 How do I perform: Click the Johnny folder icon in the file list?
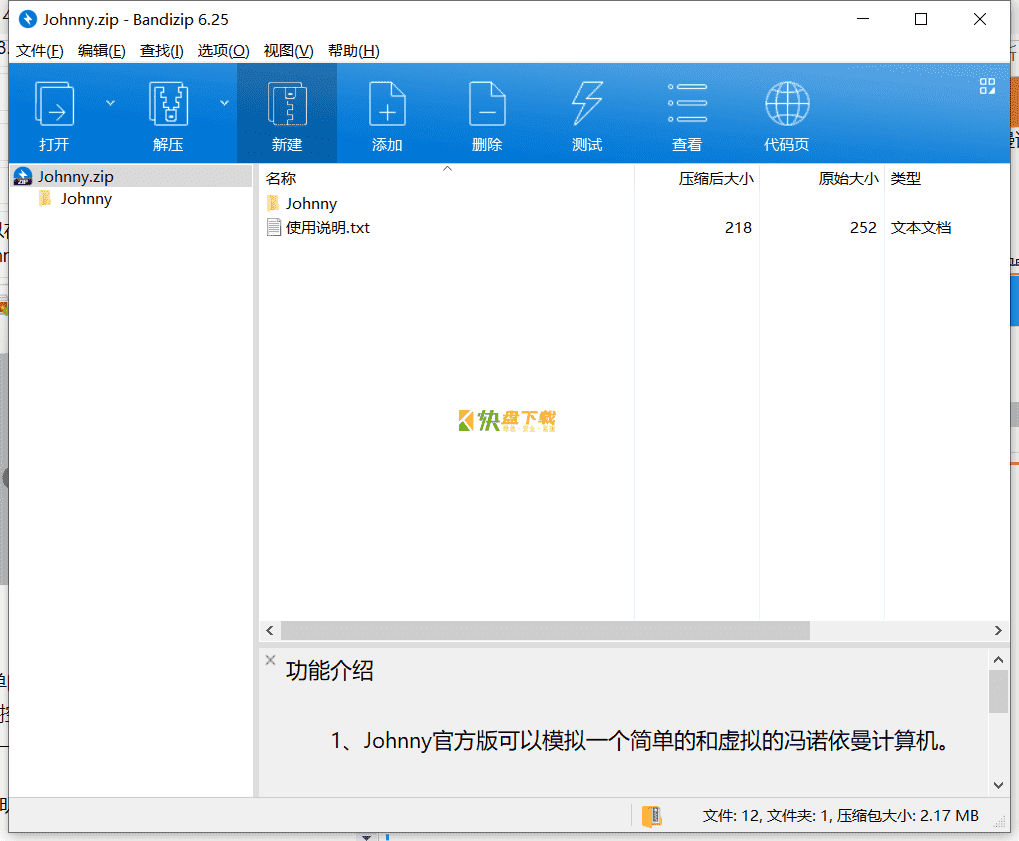tap(273, 203)
